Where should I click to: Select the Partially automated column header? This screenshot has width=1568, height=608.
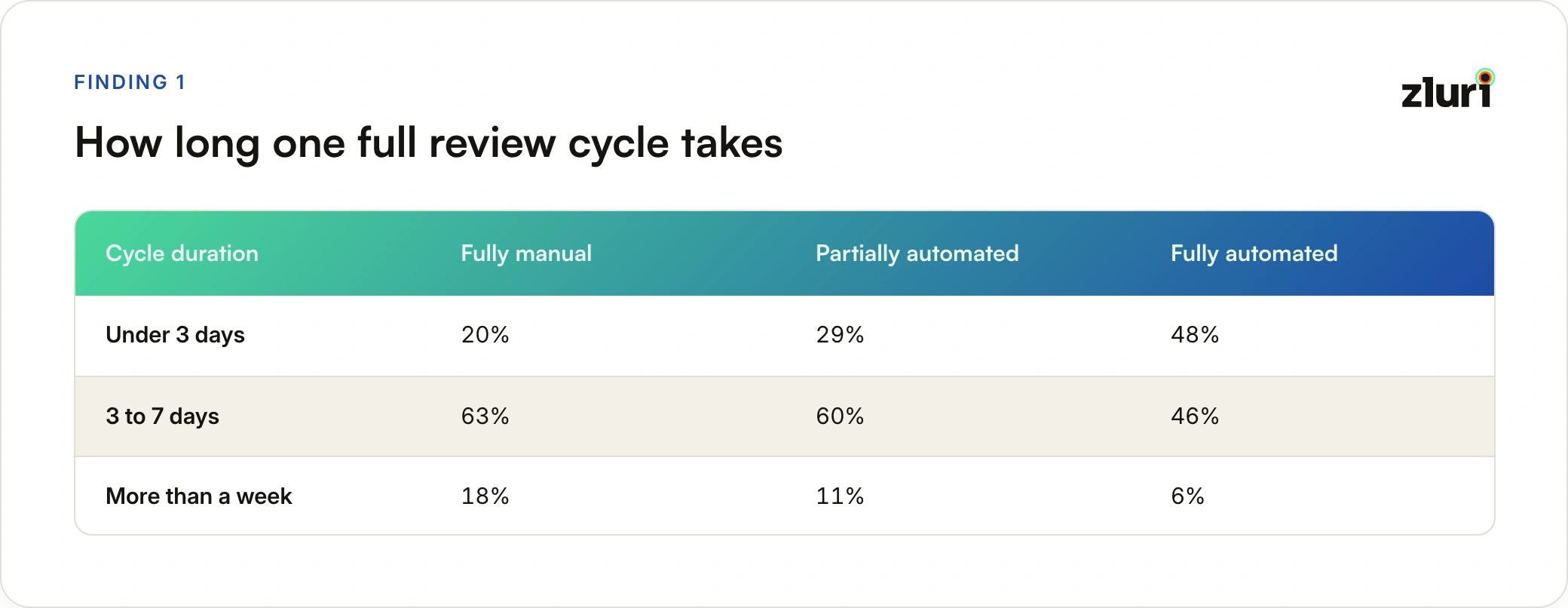(917, 253)
